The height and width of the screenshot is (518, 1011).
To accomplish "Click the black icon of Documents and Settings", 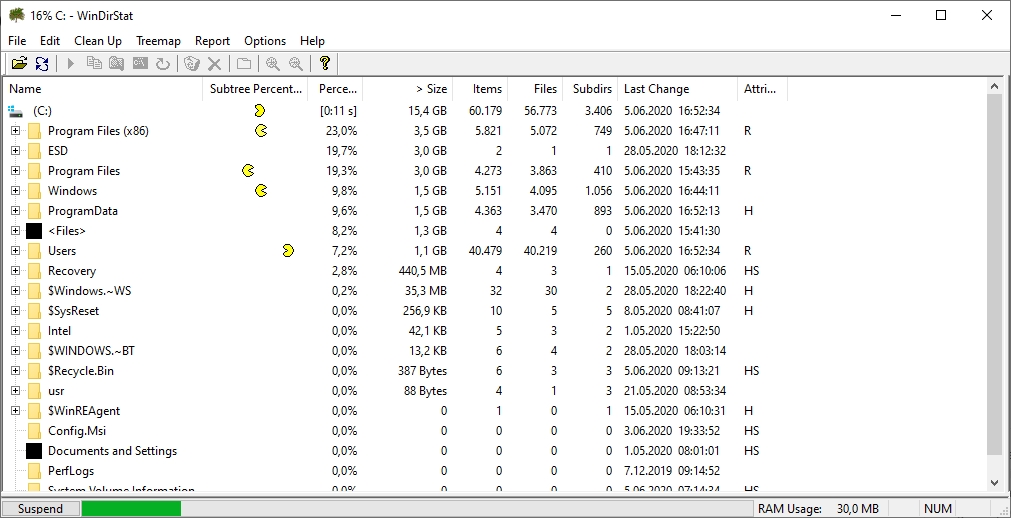I will pyautogui.click(x=34, y=451).
